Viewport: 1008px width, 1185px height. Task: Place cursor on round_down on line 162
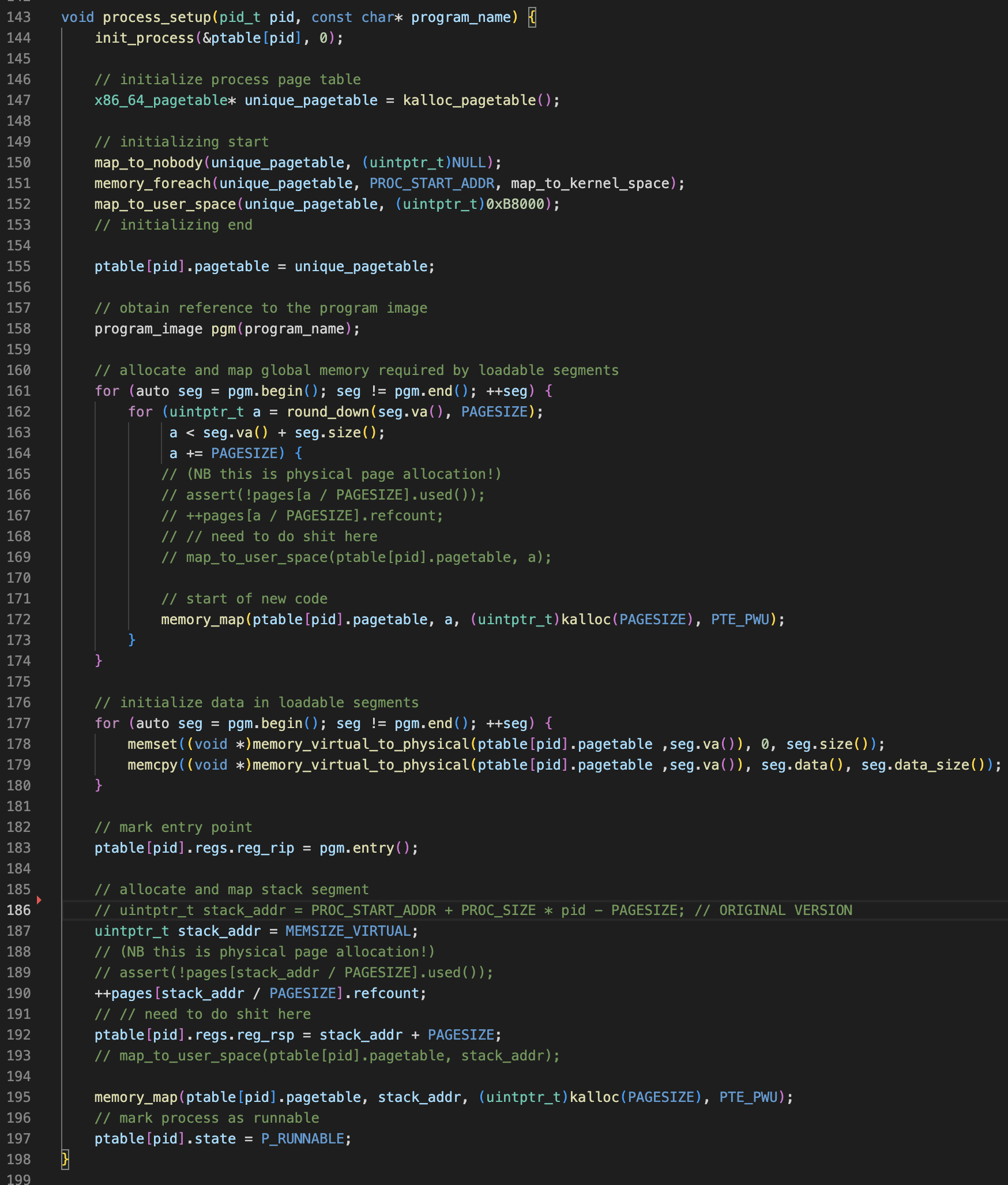[x=328, y=412]
